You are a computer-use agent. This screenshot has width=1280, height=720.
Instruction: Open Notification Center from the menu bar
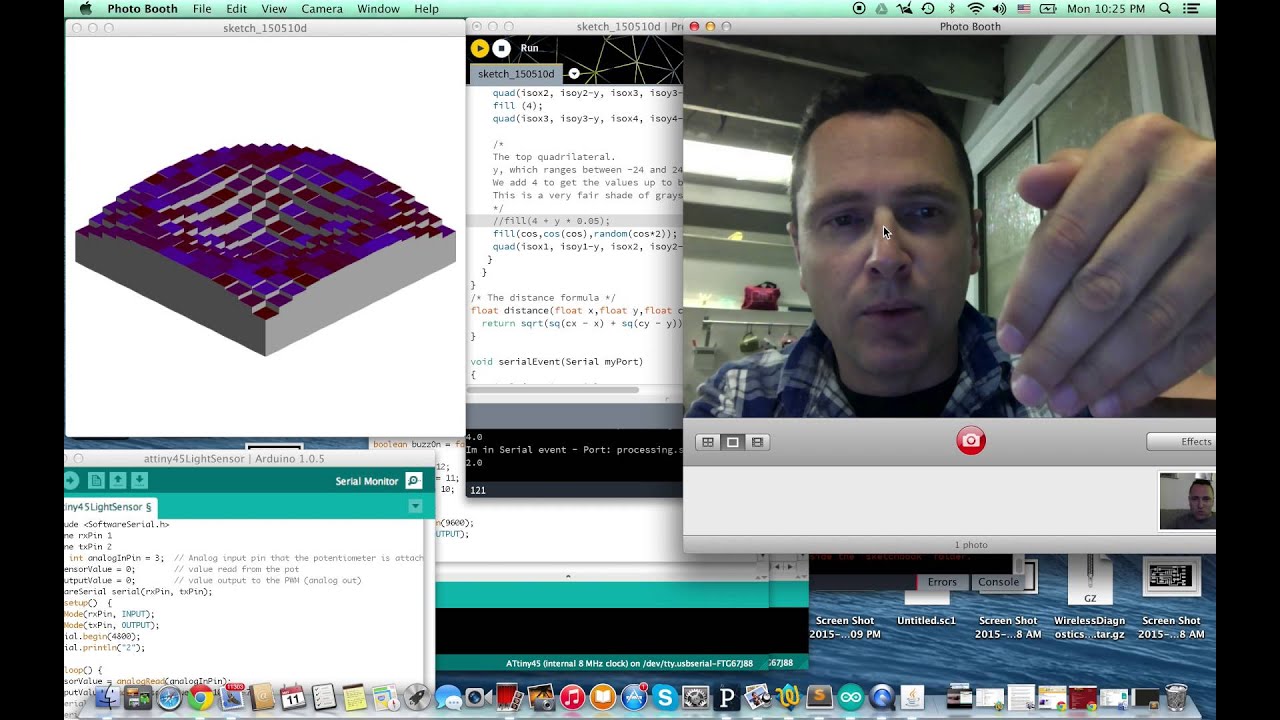[x=1191, y=9]
